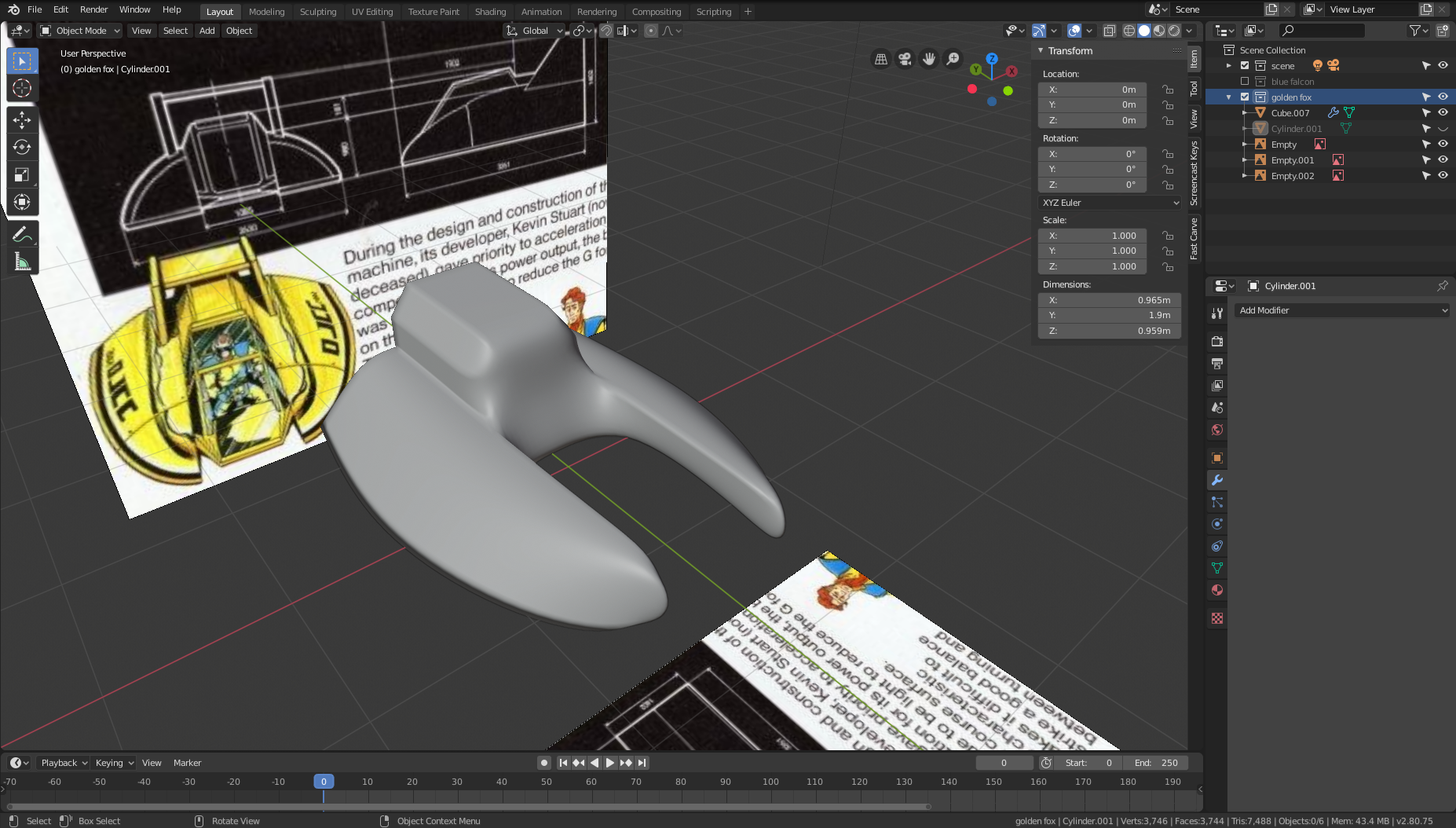The height and width of the screenshot is (828, 1456).
Task: Expand the scene collection row
Action: (1229, 66)
